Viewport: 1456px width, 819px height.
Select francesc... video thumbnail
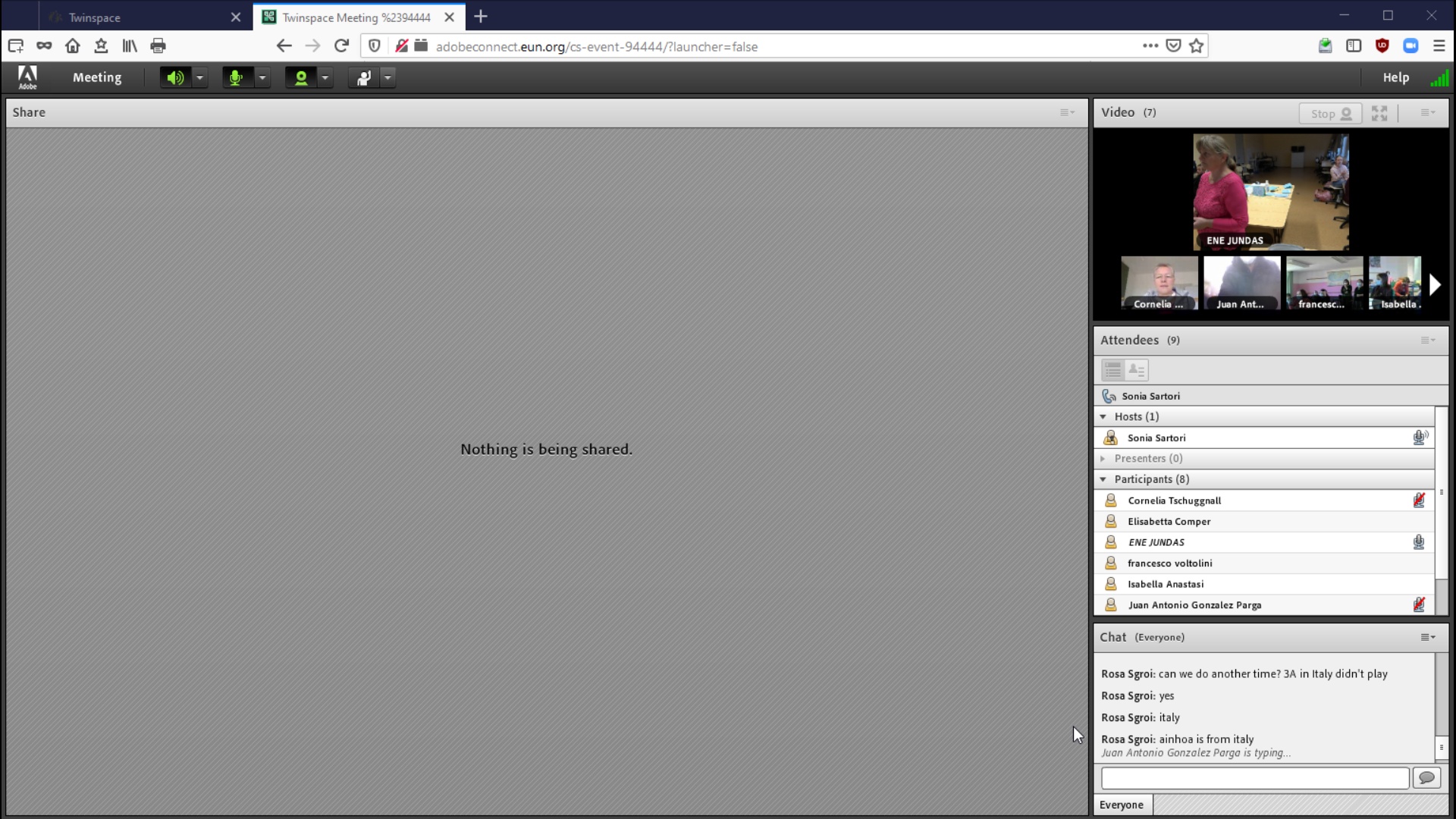[1324, 283]
